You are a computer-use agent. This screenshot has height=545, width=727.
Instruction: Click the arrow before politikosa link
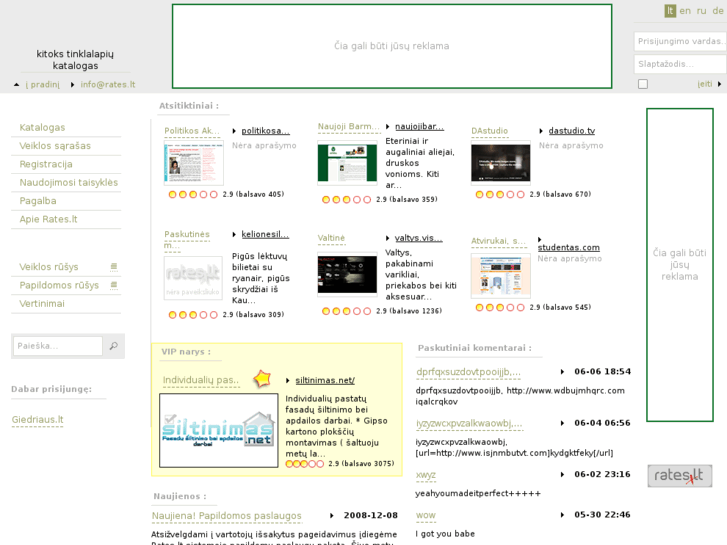pyautogui.click(x=234, y=131)
